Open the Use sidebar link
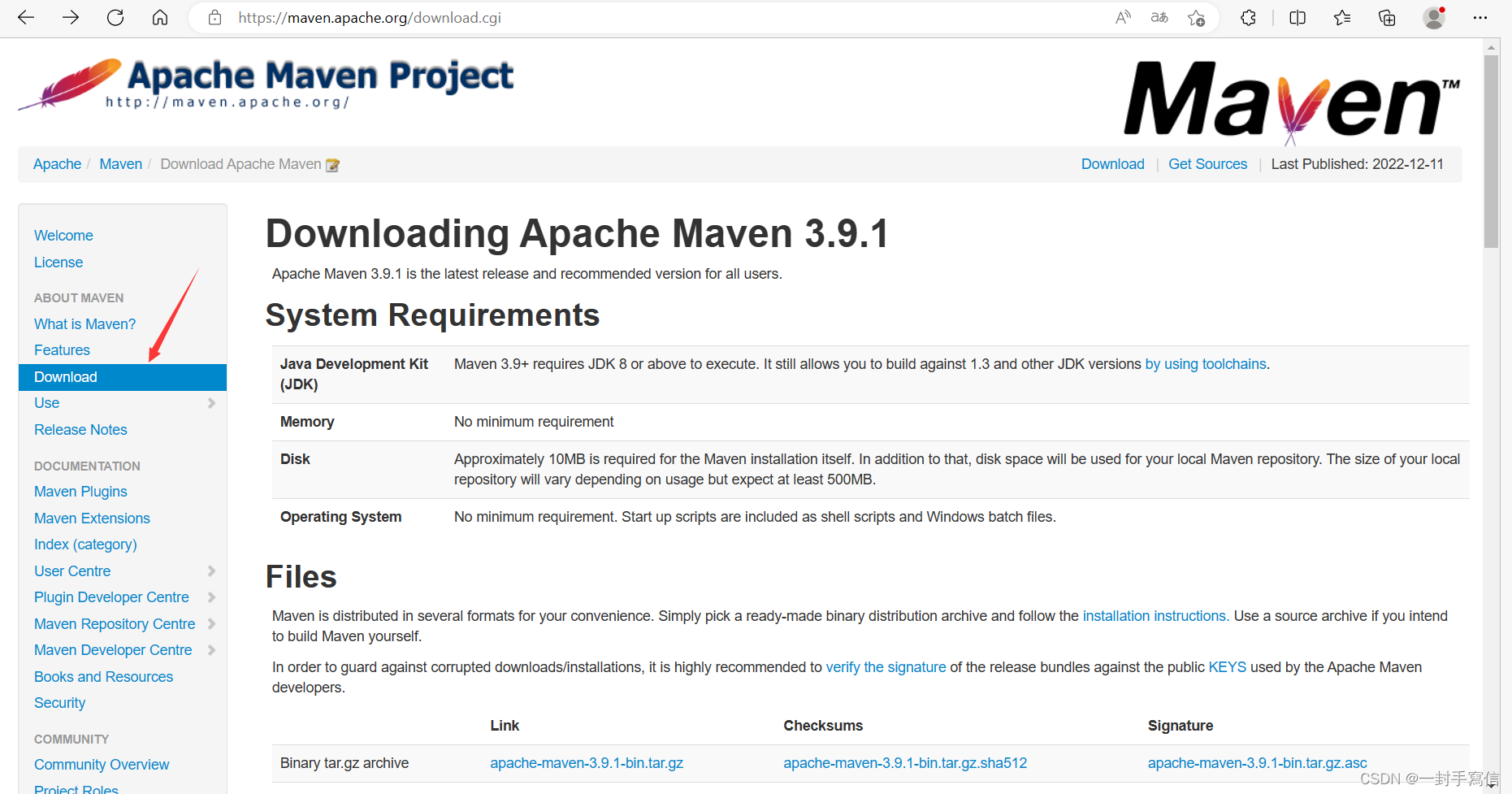1512x794 pixels. pos(46,403)
